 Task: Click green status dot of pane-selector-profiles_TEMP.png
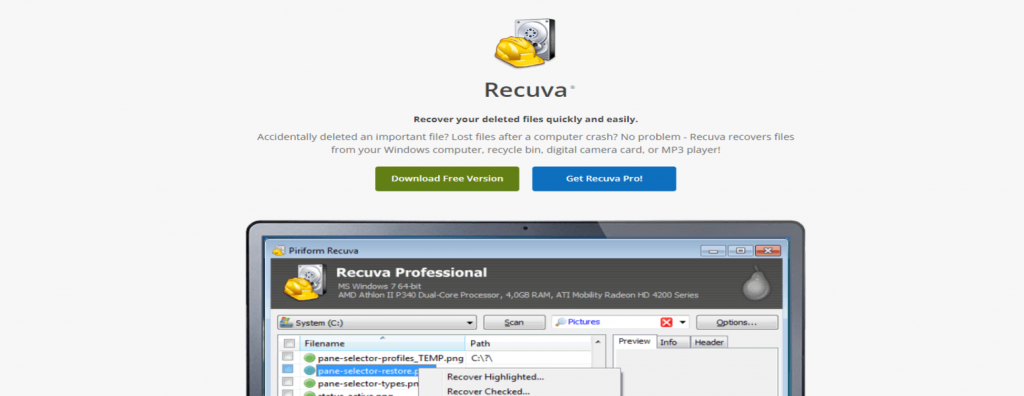point(310,357)
